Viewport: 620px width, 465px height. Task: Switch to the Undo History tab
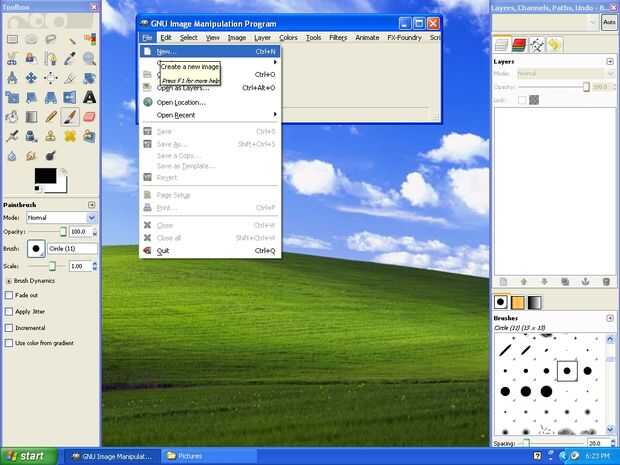coord(554,44)
